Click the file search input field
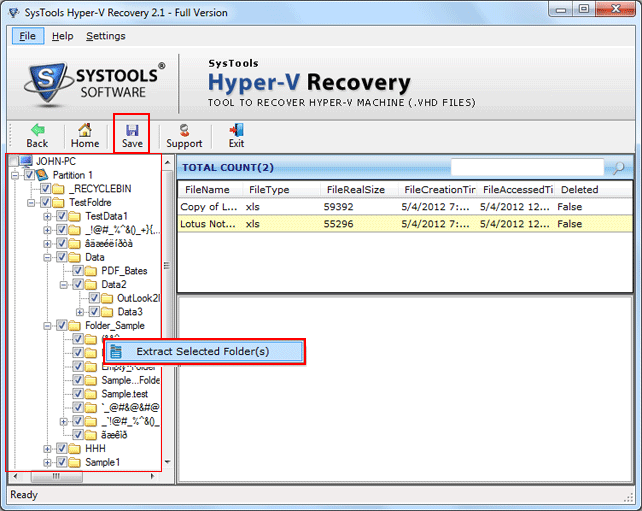642x511 pixels. [x=527, y=167]
